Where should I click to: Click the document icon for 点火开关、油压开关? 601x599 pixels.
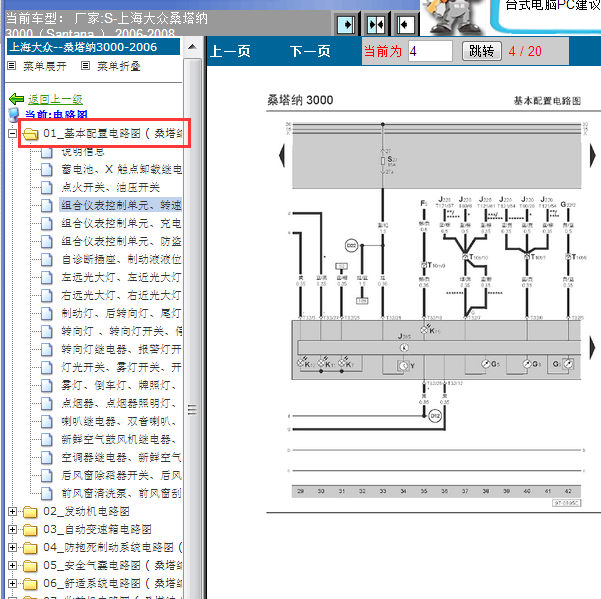point(47,187)
